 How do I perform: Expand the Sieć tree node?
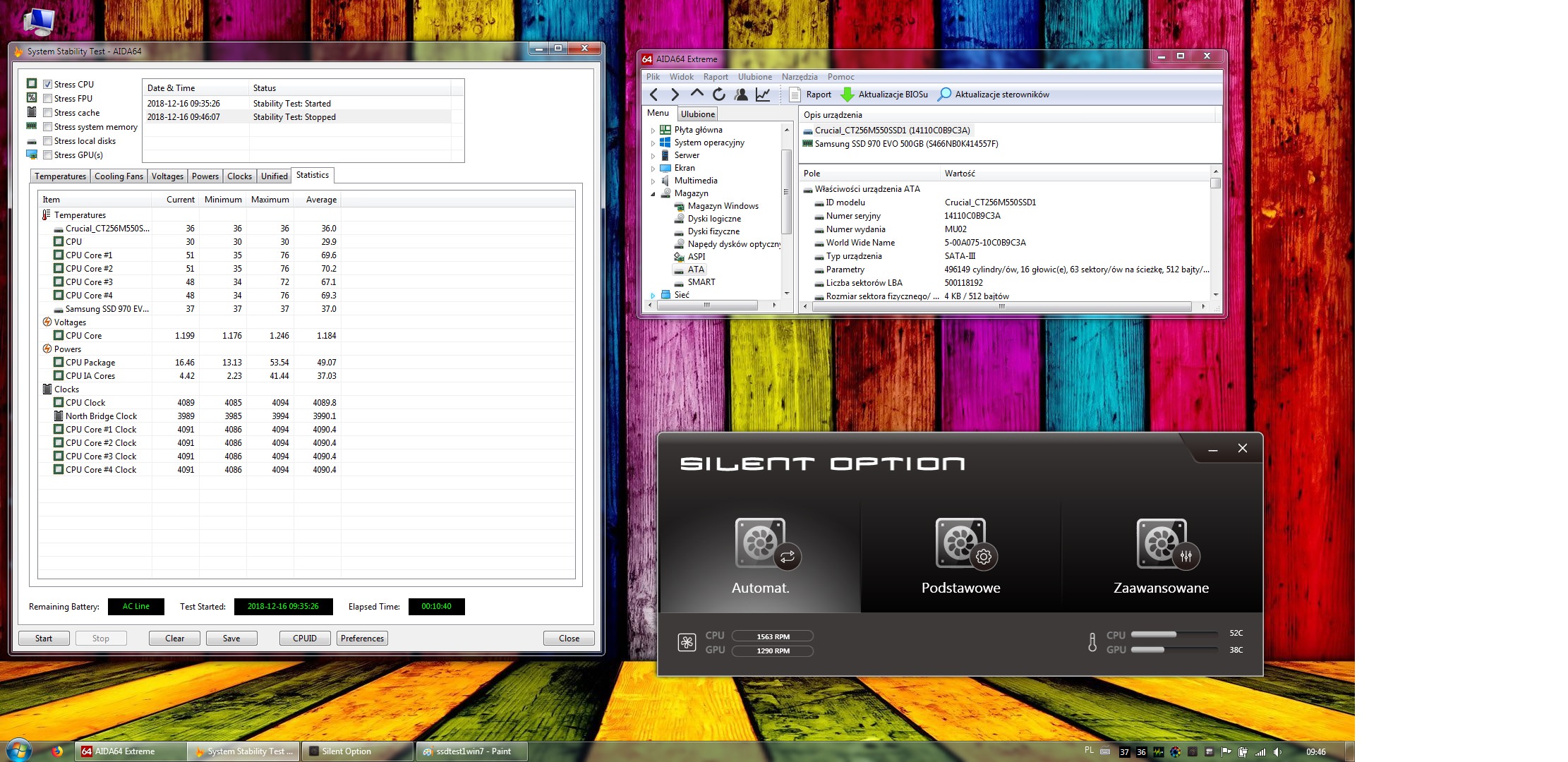click(x=653, y=296)
